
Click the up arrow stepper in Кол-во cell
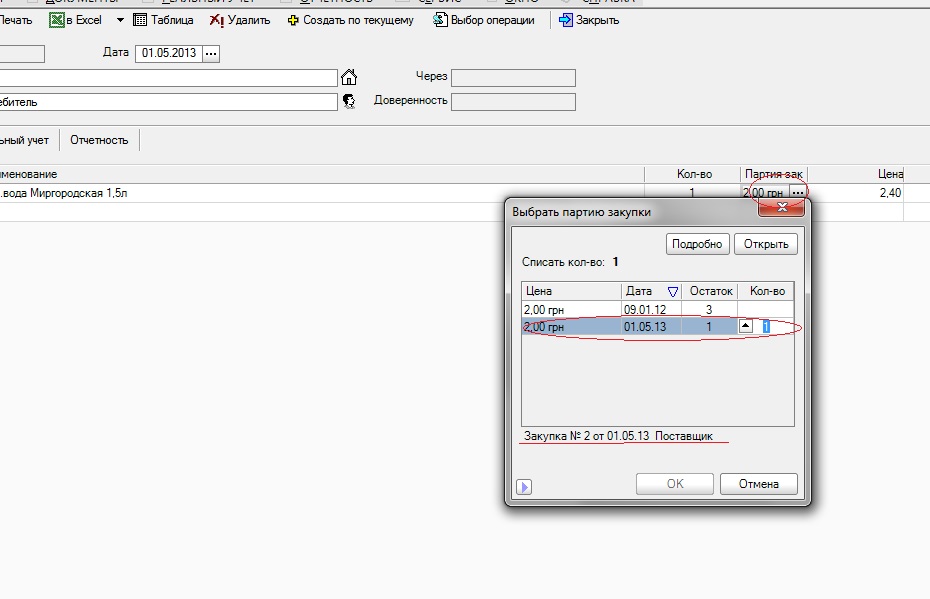coord(746,326)
